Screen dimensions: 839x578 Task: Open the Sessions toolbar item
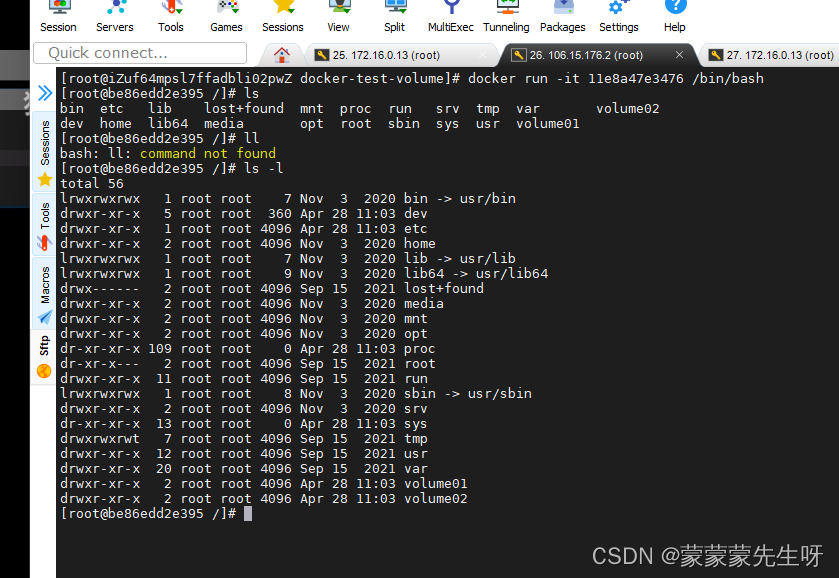(x=283, y=17)
